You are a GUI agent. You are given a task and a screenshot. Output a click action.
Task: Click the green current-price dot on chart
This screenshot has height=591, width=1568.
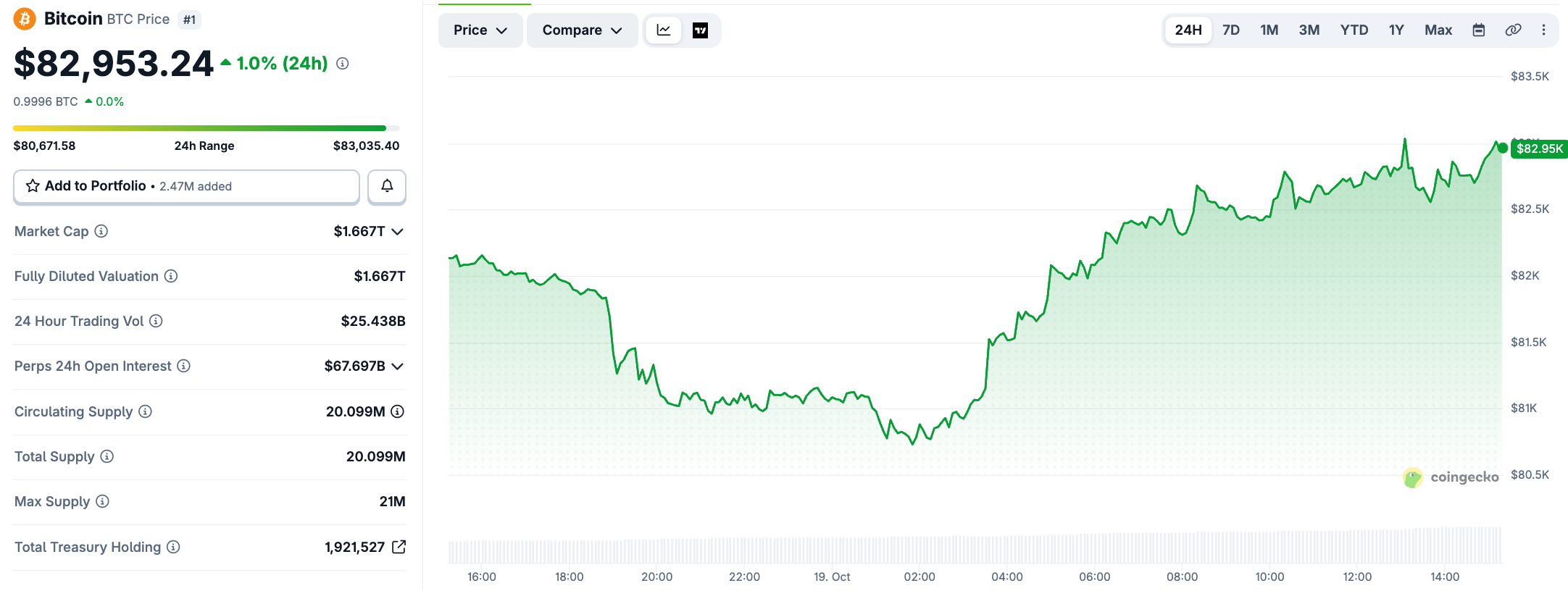point(1503,148)
